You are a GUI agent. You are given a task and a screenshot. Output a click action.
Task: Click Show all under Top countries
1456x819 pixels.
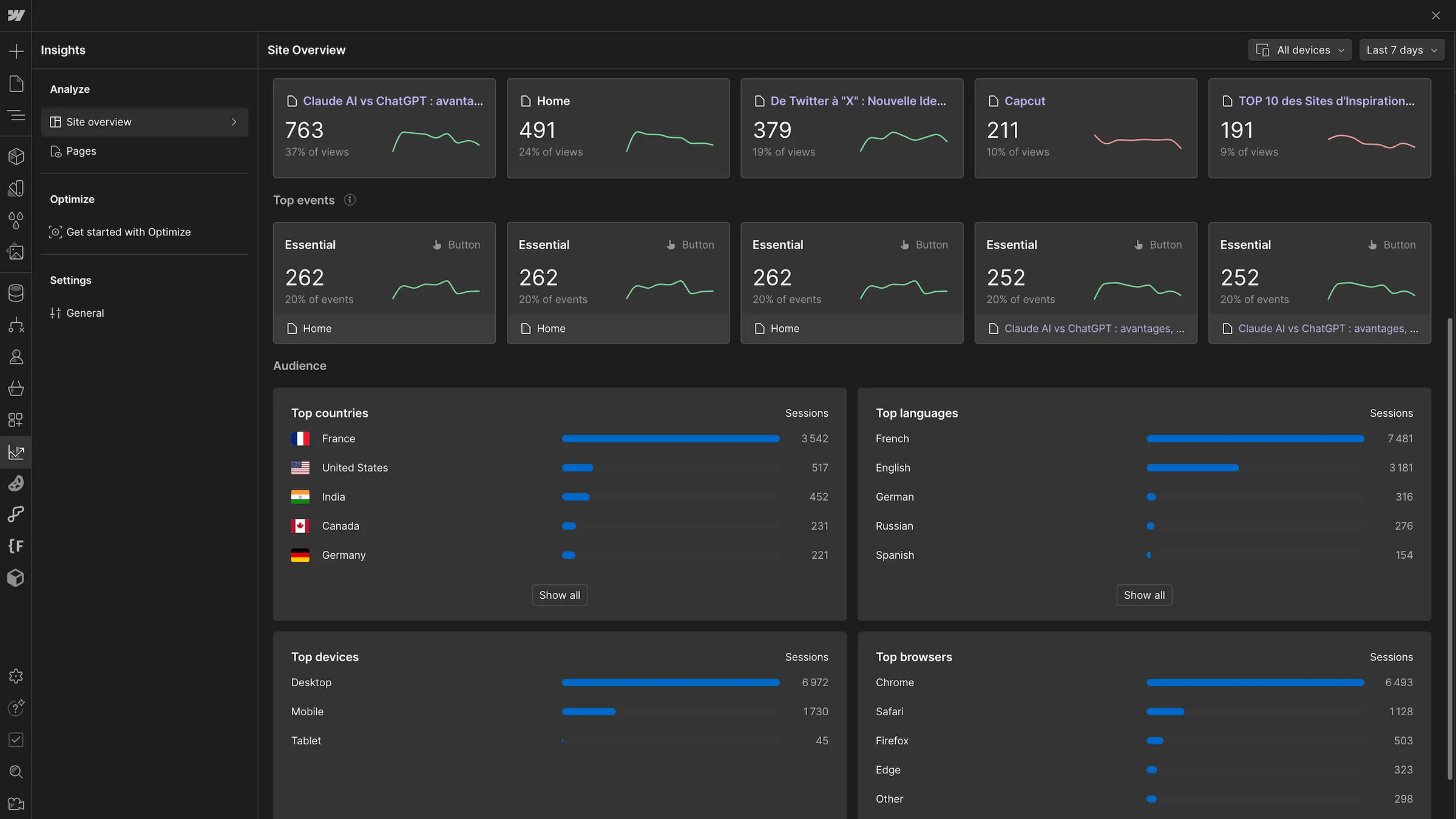pos(559,595)
